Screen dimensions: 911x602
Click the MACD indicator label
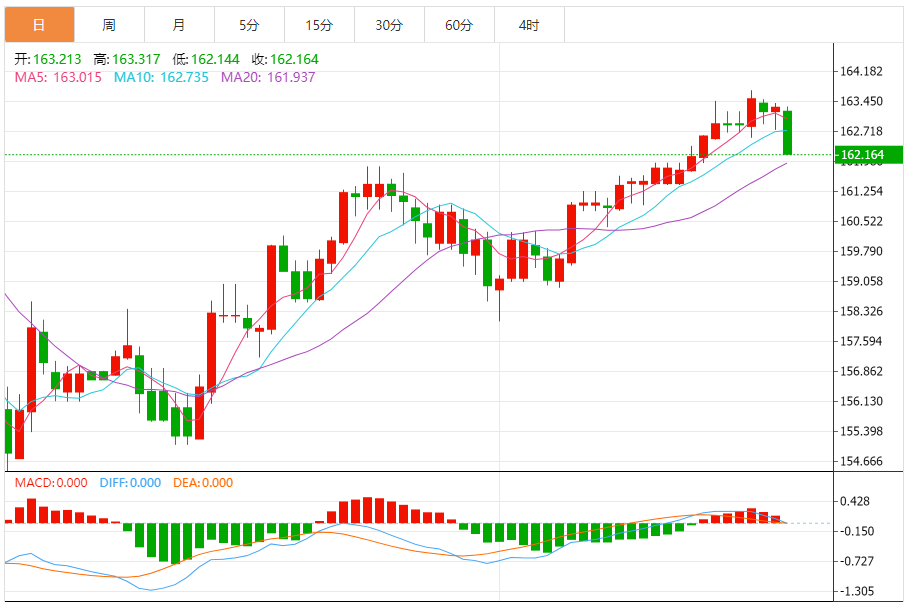(x=51, y=483)
